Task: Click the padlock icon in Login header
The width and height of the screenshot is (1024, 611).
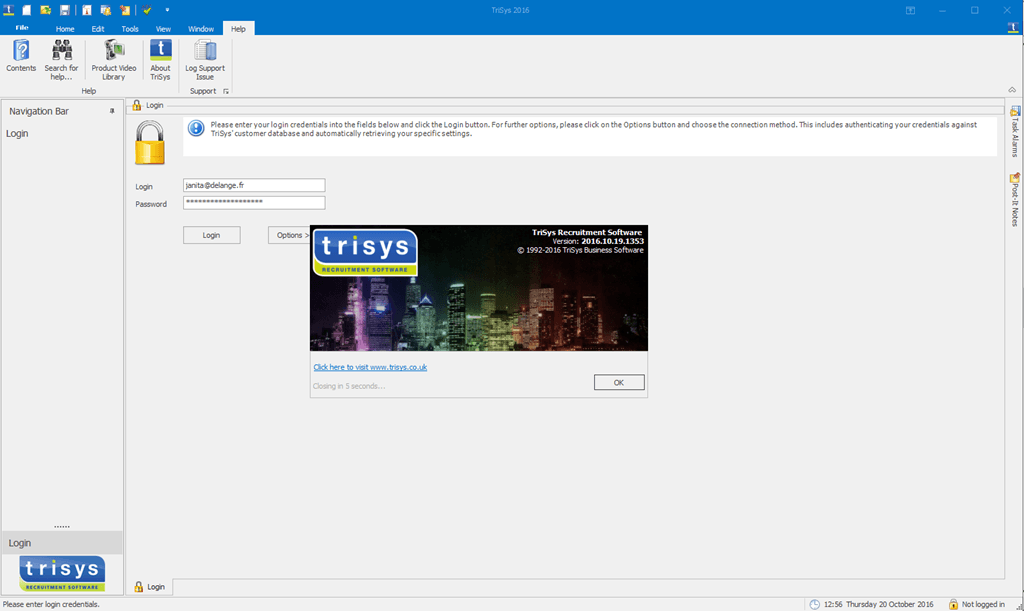Action: (136, 105)
